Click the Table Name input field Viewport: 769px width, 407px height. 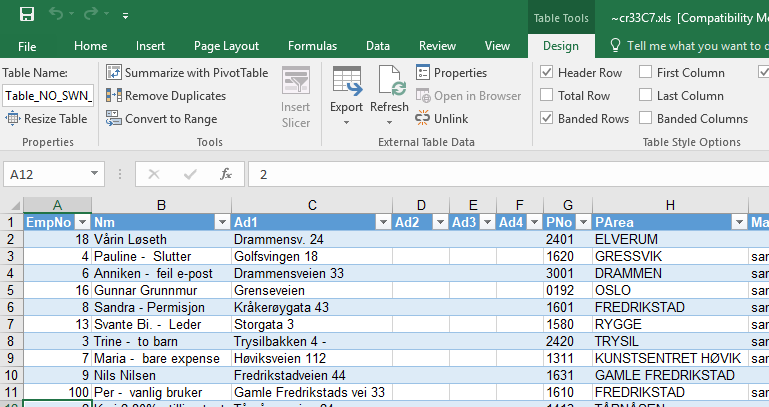(x=48, y=96)
